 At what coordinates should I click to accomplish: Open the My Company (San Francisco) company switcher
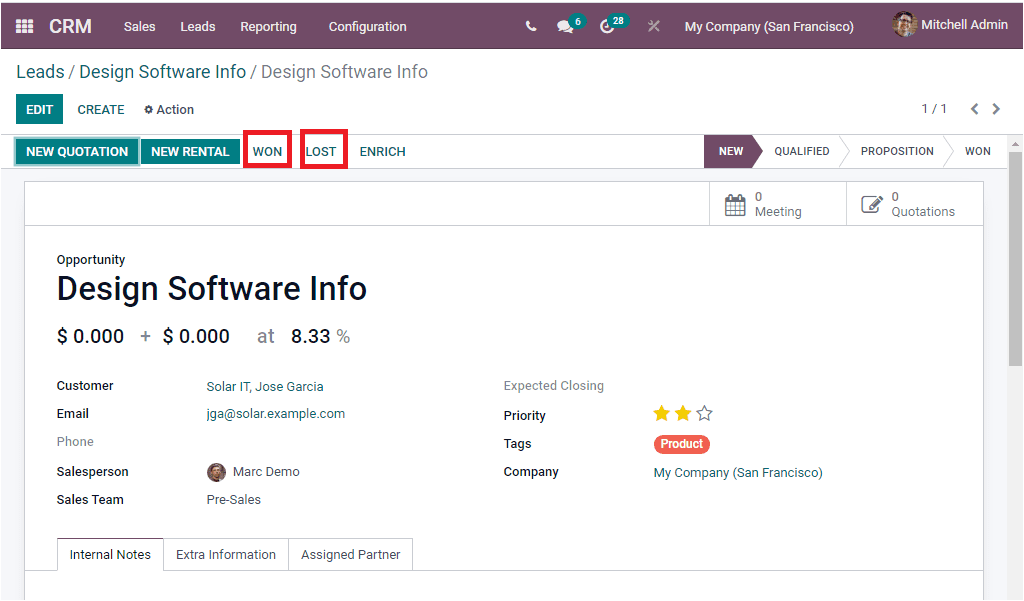(768, 26)
